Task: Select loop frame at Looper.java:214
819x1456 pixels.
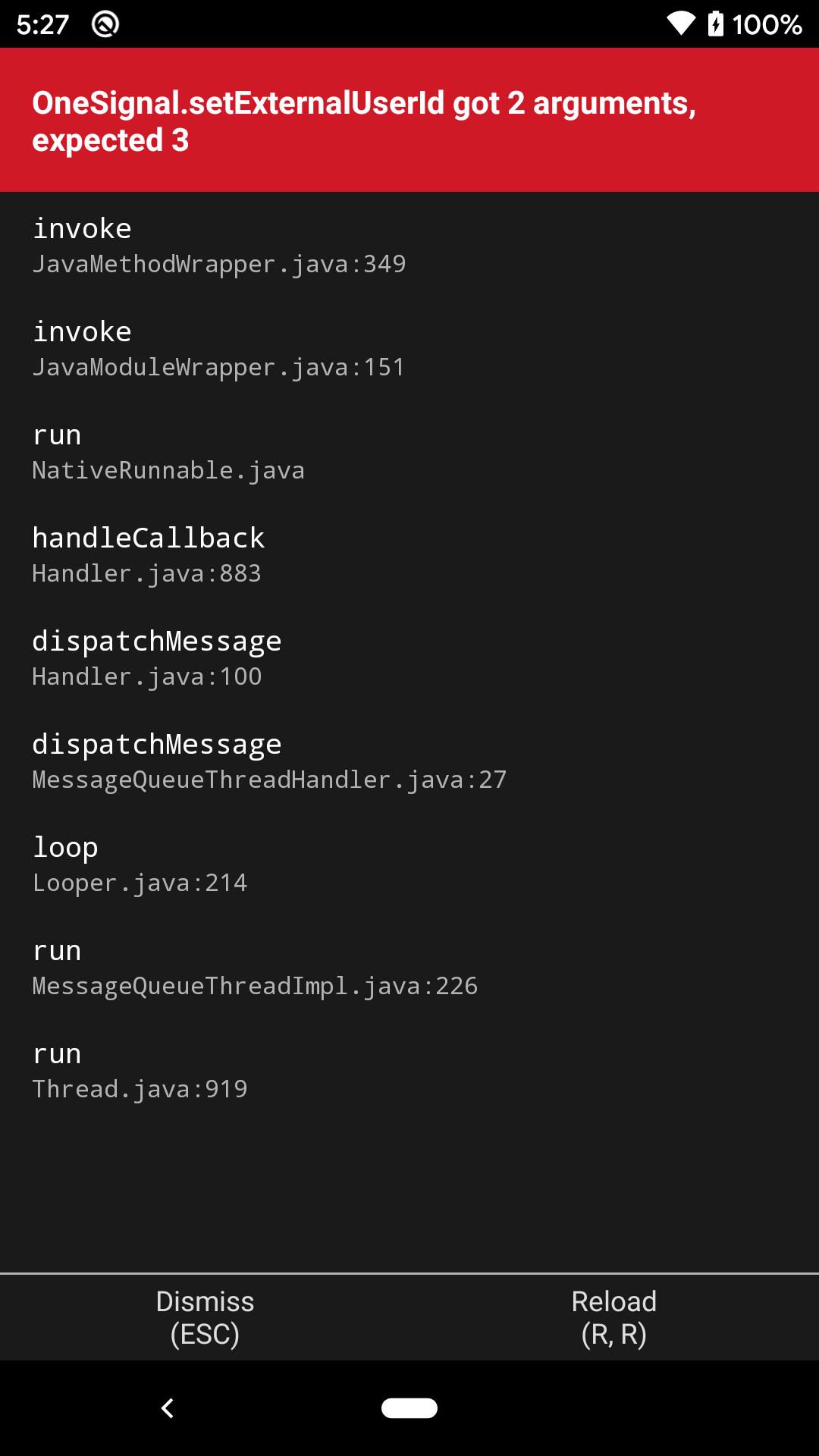Action: [x=140, y=864]
